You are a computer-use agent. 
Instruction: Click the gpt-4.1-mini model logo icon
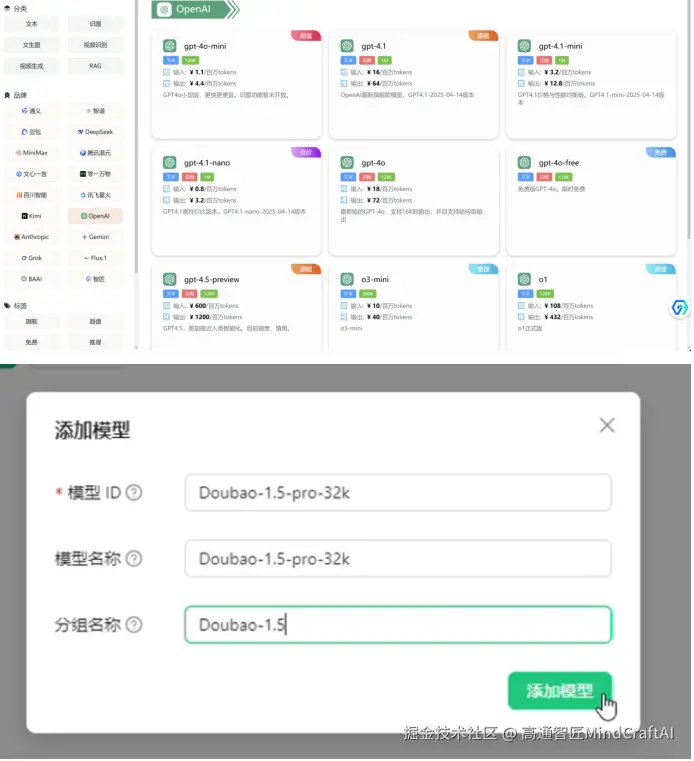[x=524, y=46]
